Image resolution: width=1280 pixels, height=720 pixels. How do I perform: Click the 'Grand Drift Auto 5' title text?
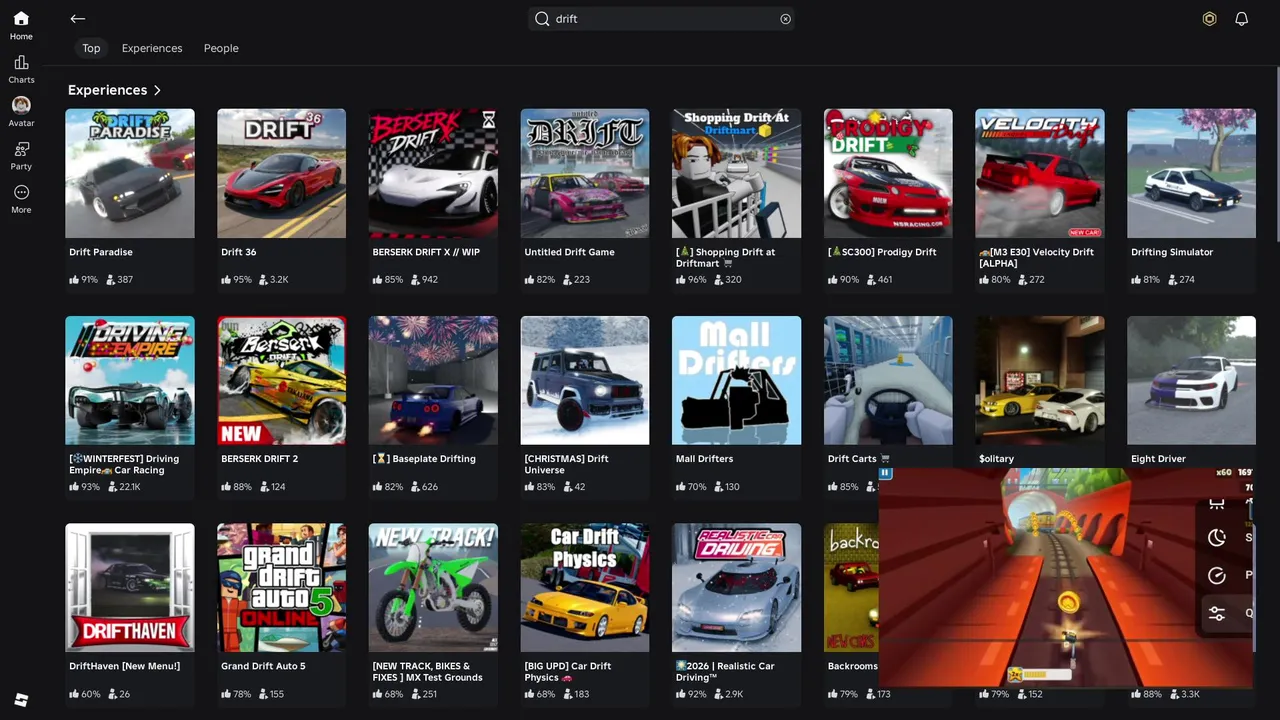coord(263,666)
